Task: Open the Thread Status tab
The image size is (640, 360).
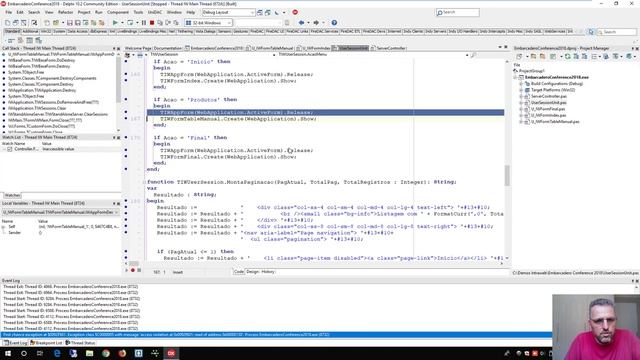Action: point(81,343)
